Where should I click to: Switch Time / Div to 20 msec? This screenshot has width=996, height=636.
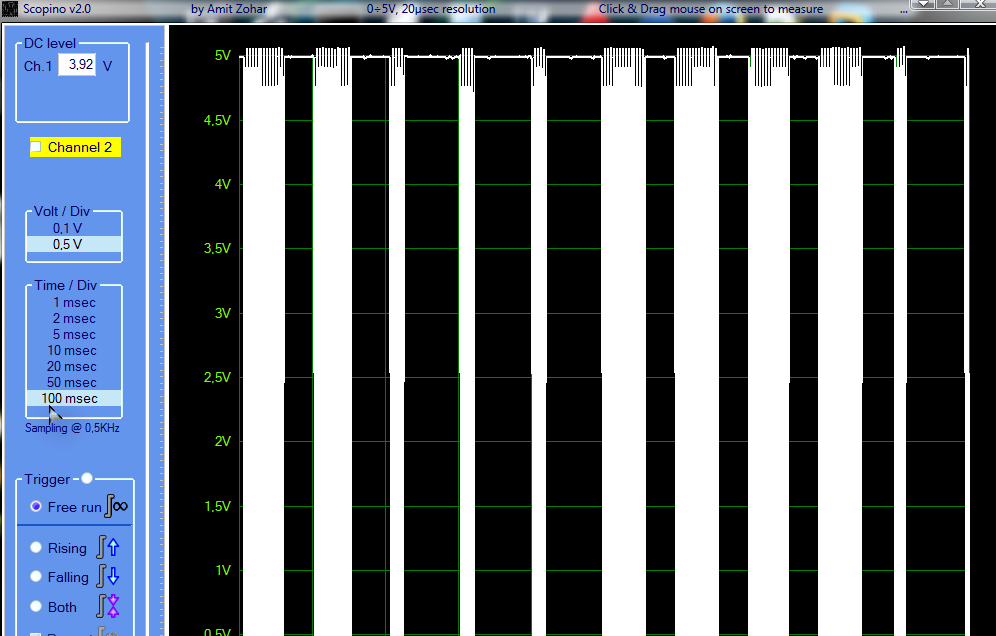(x=72, y=366)
